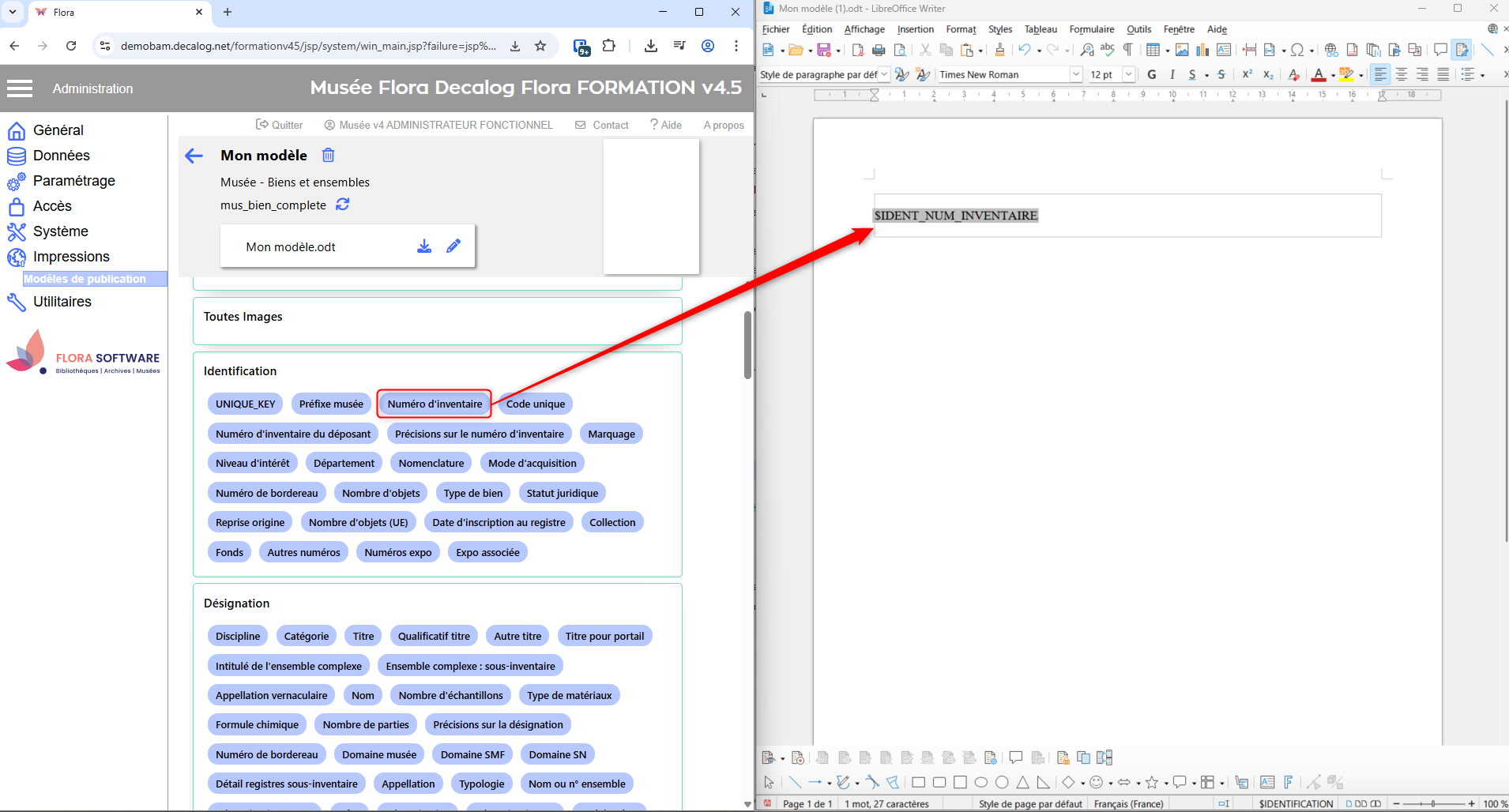Delete Mon modèle using the trash icon
This screenshot has width=1509, height=812.
pyautogui.click(x=328, y=156)
